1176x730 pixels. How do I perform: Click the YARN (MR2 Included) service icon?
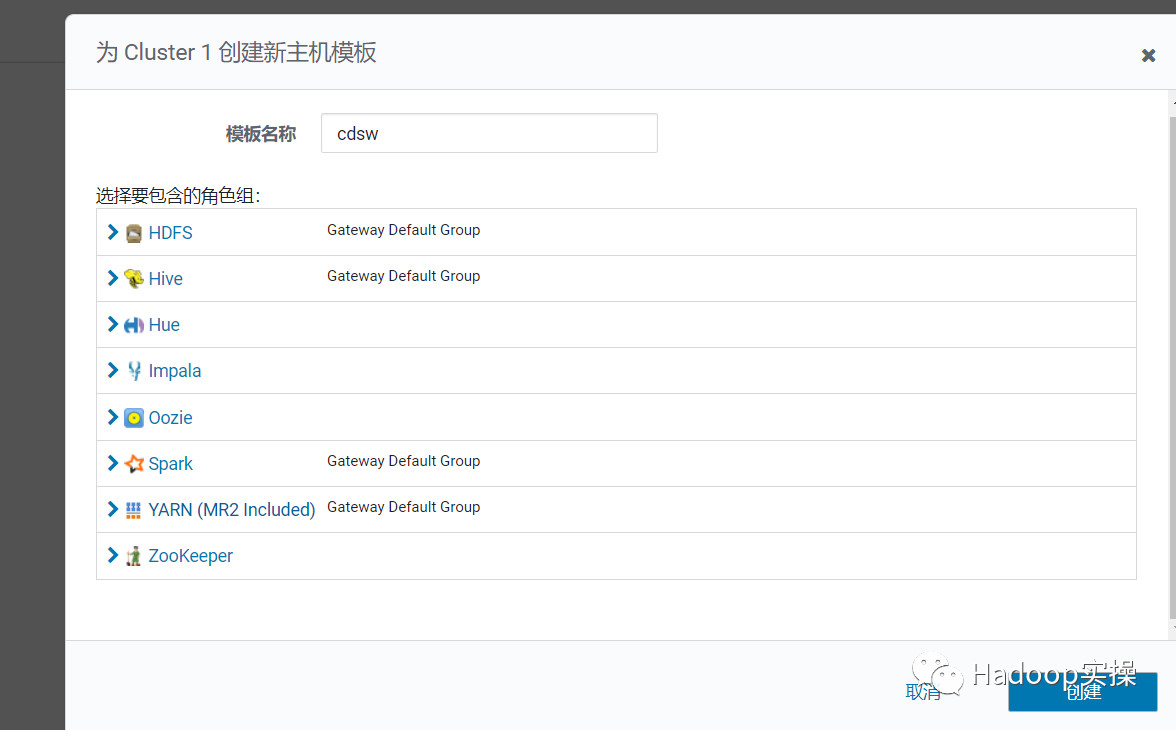pos(133,509)
